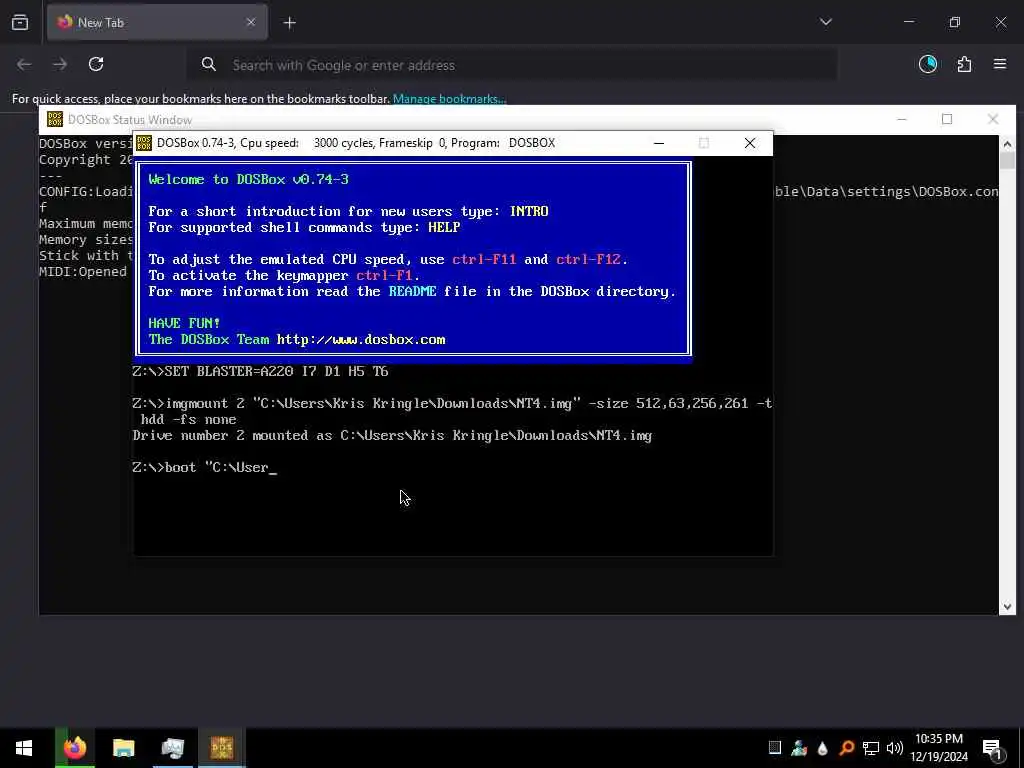The height and width of the screenshot is (768, 1024).
Task: Open the volume speaker tray icon
Action: pos(895,748)
